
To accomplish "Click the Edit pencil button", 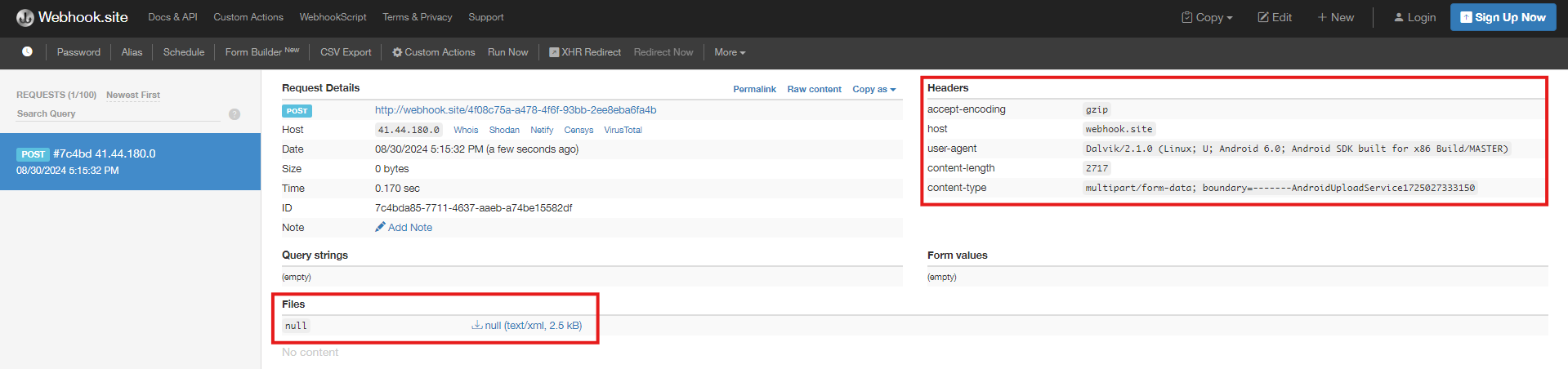I will coord(1274,17).
